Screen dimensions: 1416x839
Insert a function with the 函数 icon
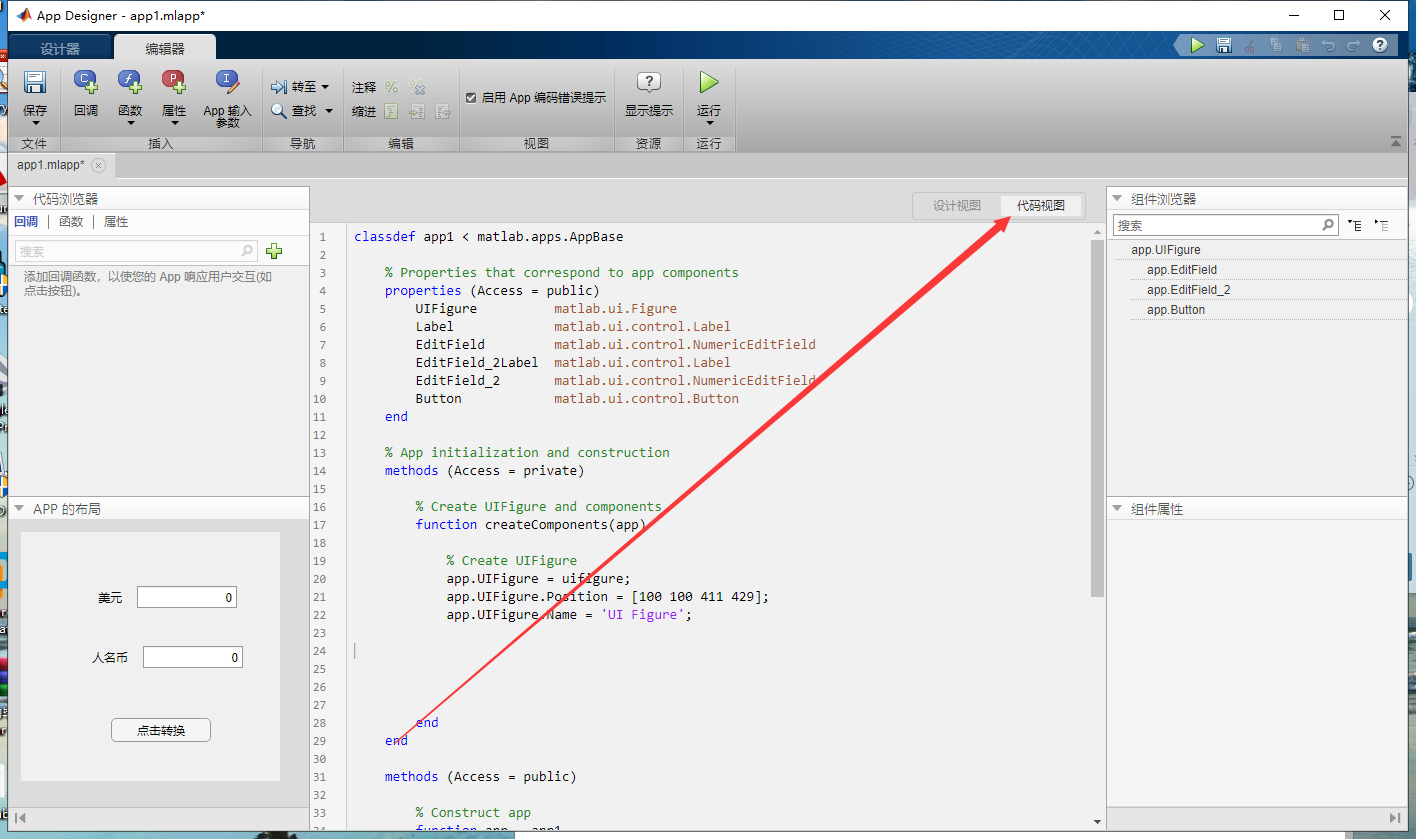[x=130, y=84]
